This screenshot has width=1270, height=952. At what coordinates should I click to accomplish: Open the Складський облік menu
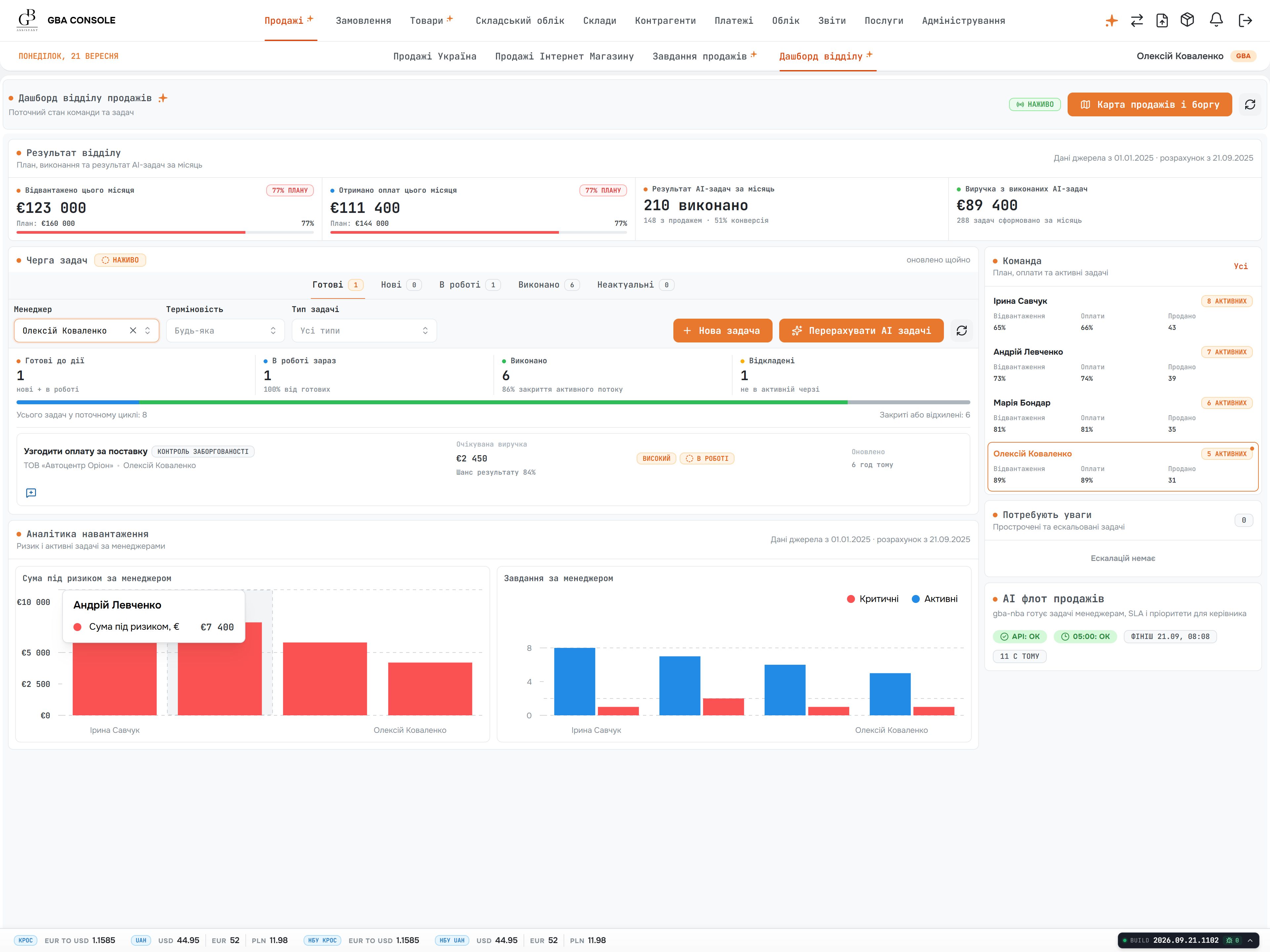tap(520, 20)
